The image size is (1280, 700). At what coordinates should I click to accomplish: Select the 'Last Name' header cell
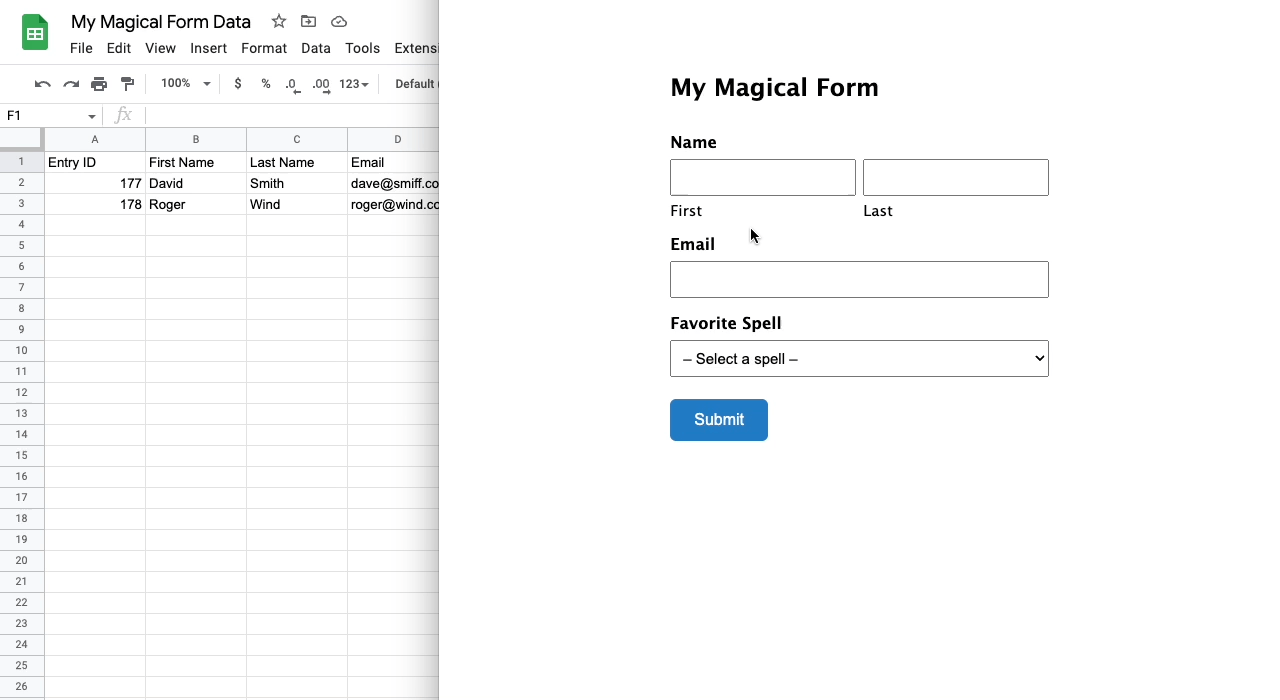[297, 162]
